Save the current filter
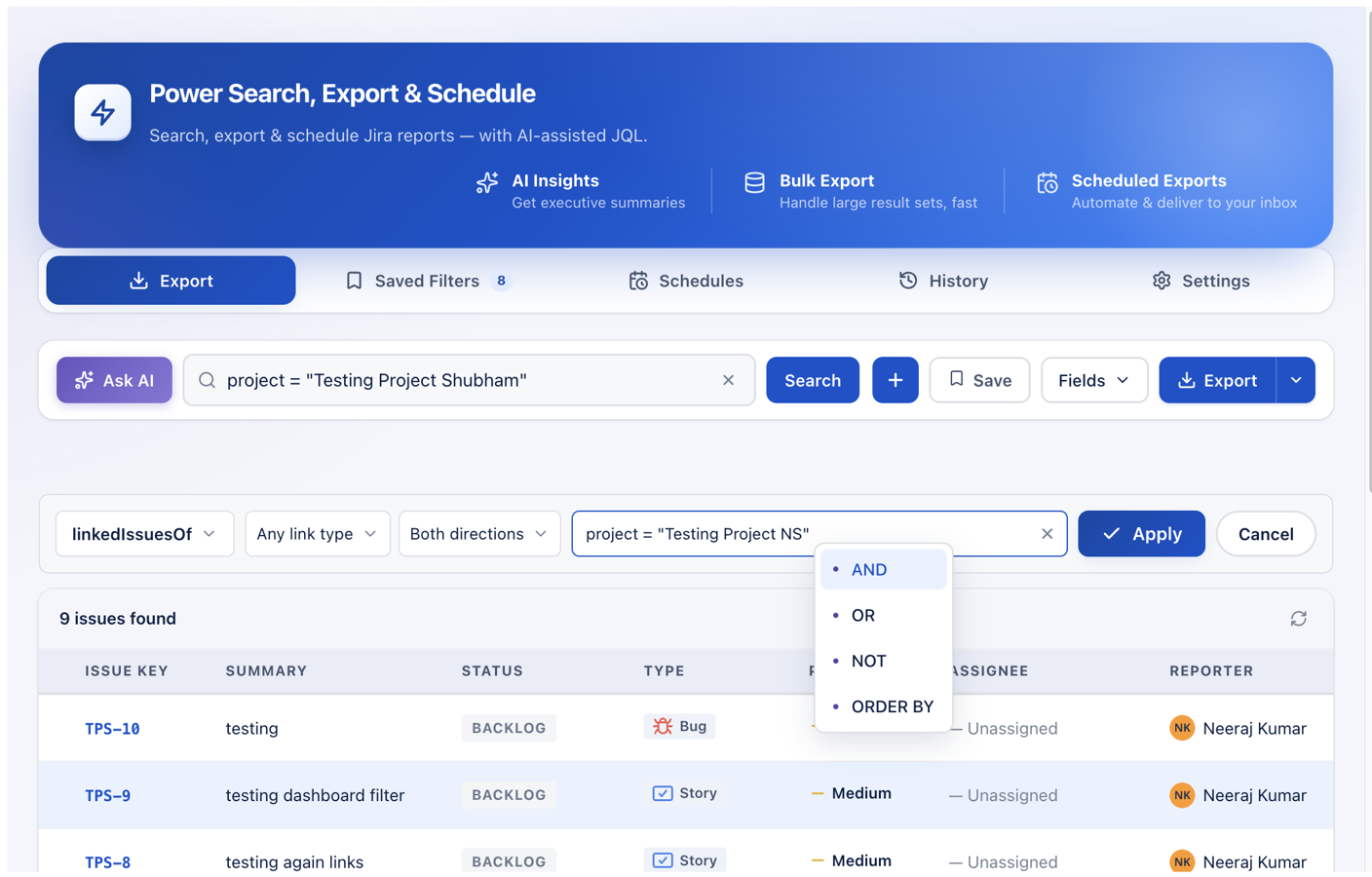Screen dimensions: 1372x877 click(x=979, y=380)
